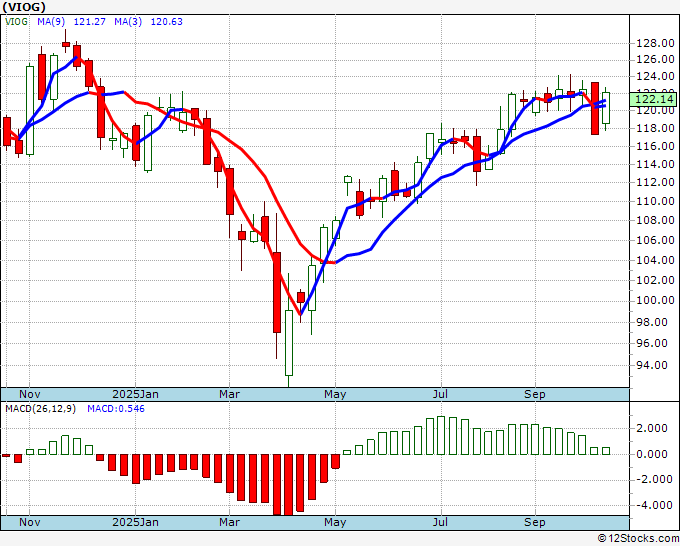Viewport: 680px width, 546px height.
Task: Click May on the price chart time axis
Action: tap(335, 394)
